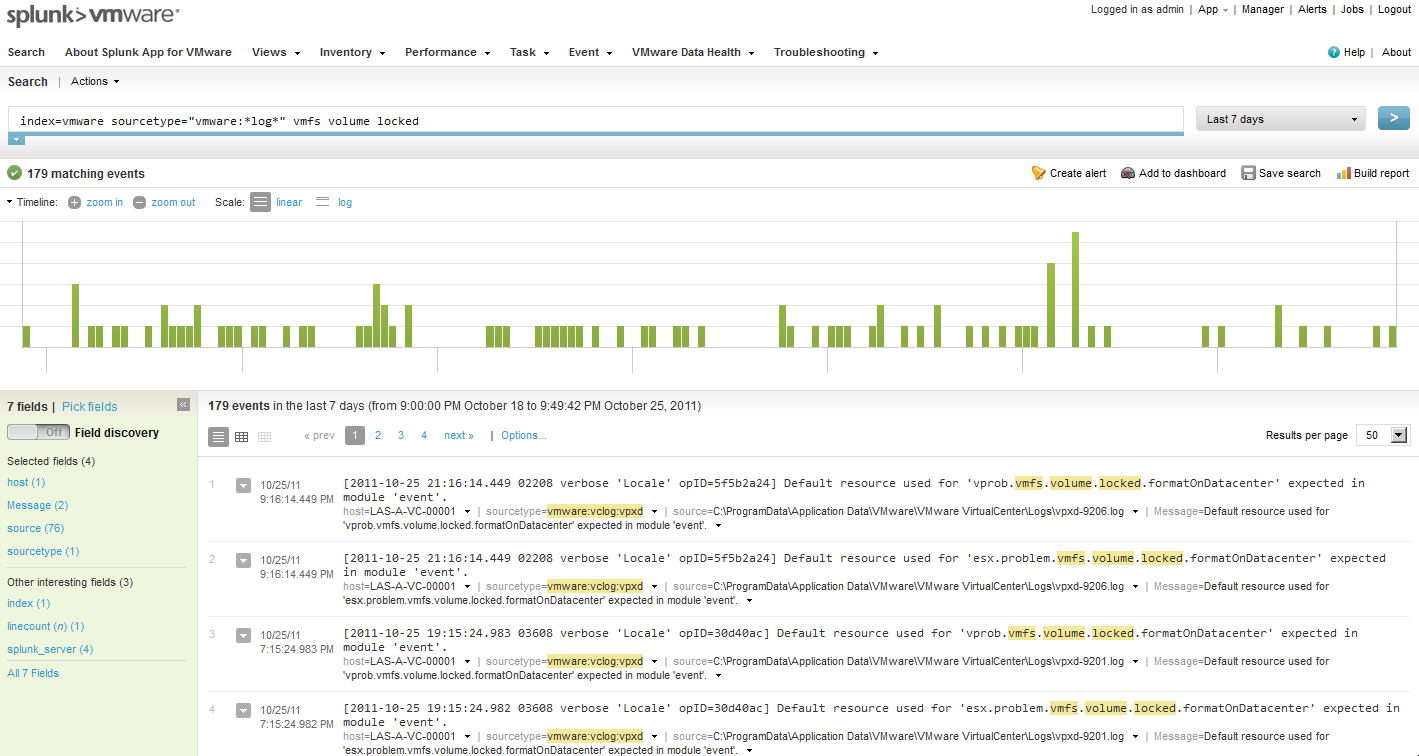1419x756 pixels.
Task: Click the tallest timeline bar
Action: click(x=1076, y=290)
